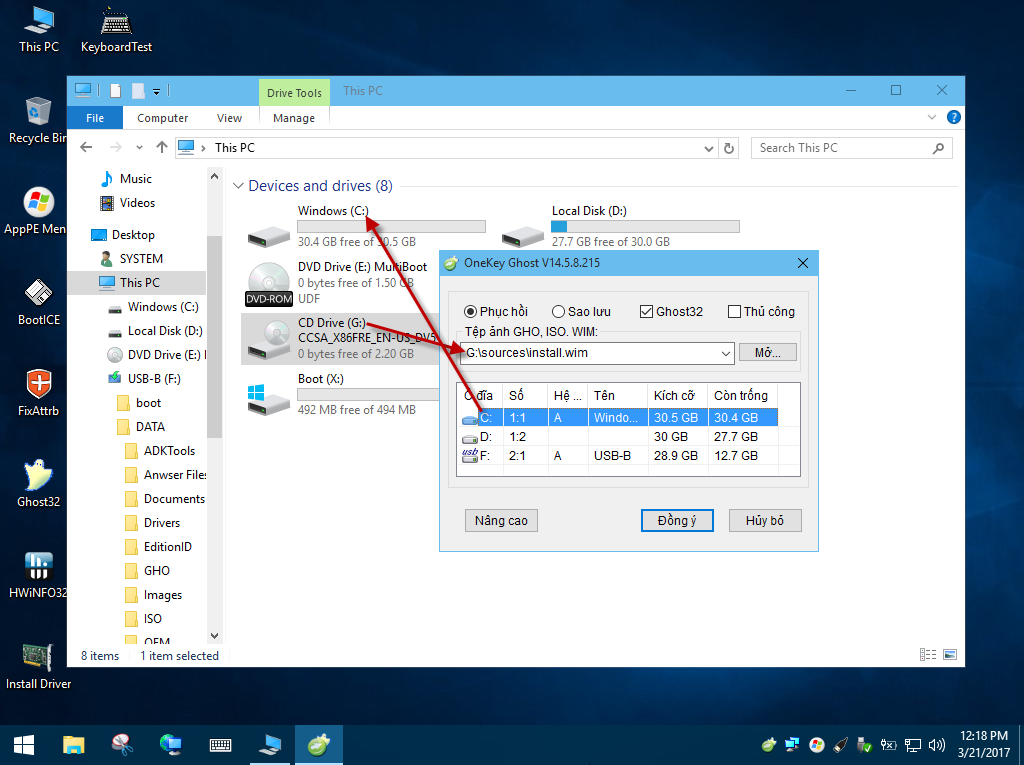Select the D: partition row in Ghost list
This screenshot has width=1024, height=765.
coord(620,436)
